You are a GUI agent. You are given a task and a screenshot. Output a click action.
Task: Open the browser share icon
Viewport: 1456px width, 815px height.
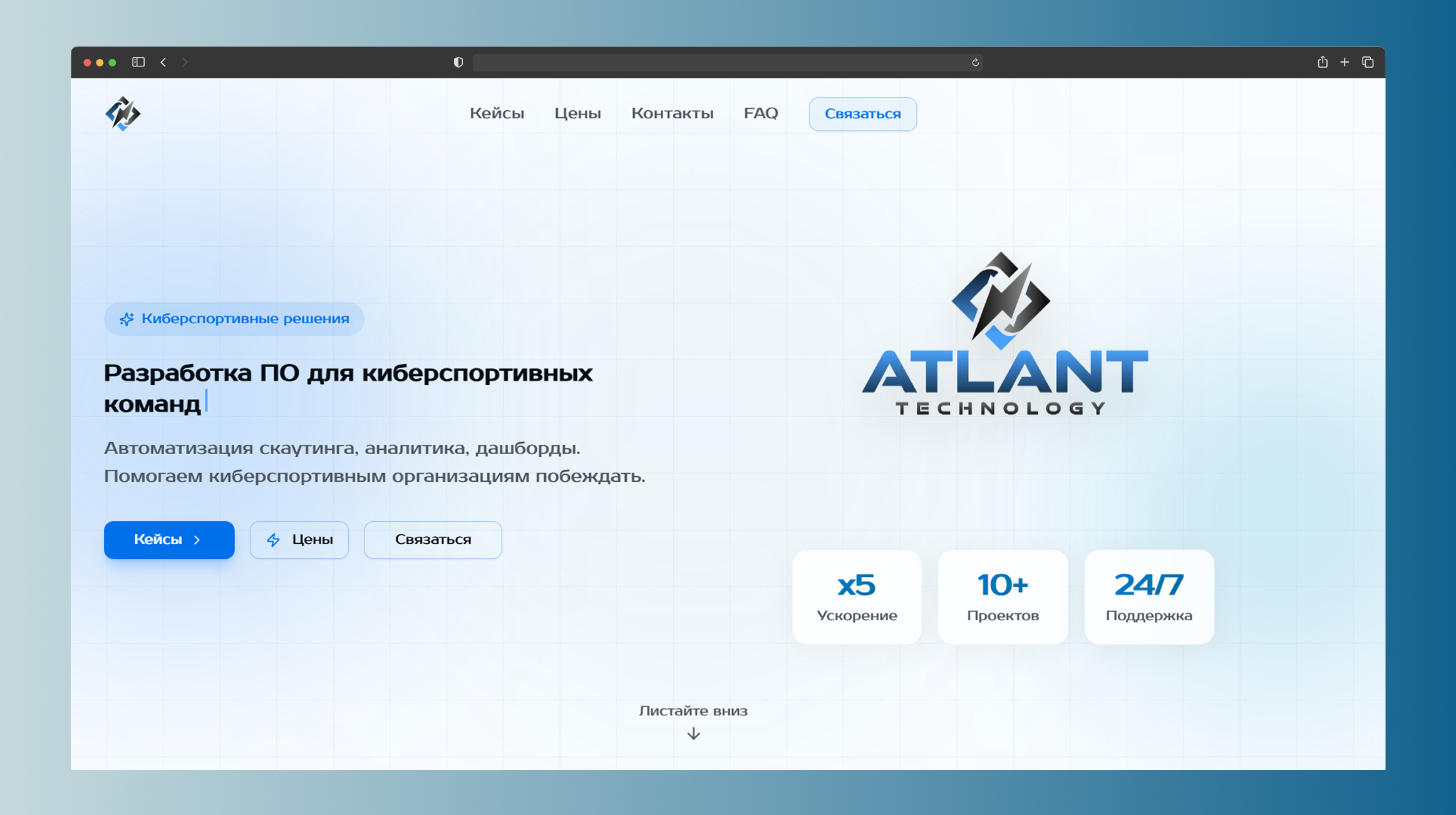tap(1323, 61)
